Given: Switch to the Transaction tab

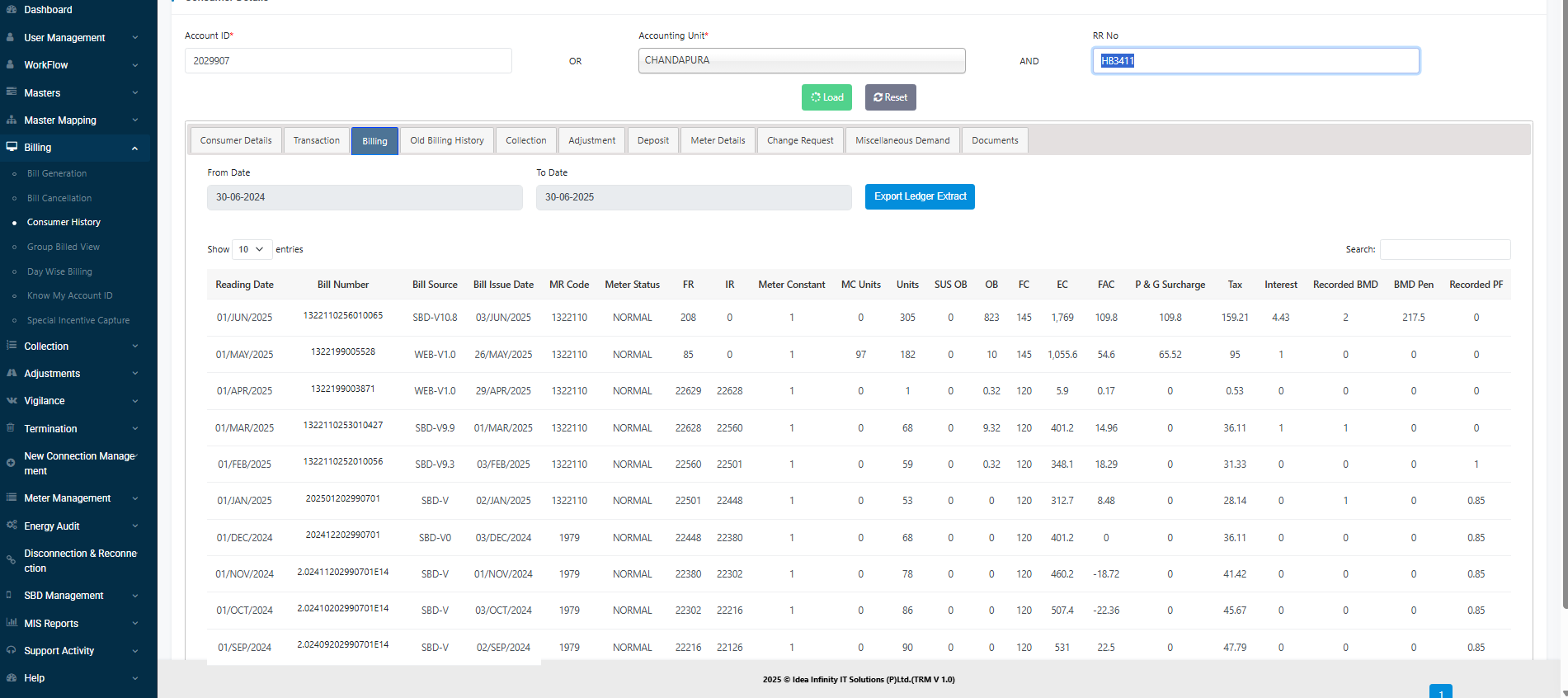Looking at the screenshot, I should click(317, 140).
